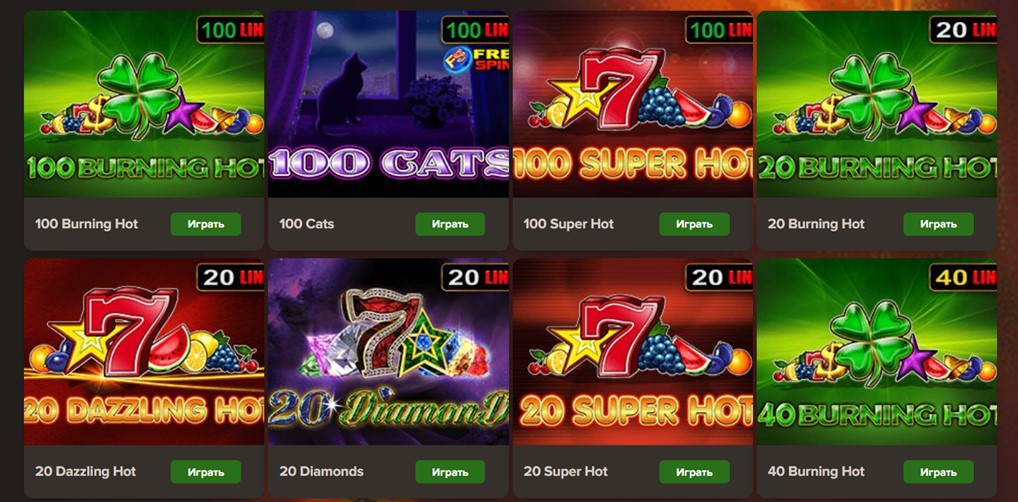
Task: Click Играть for 20 Diamonds
Action: 450,471
